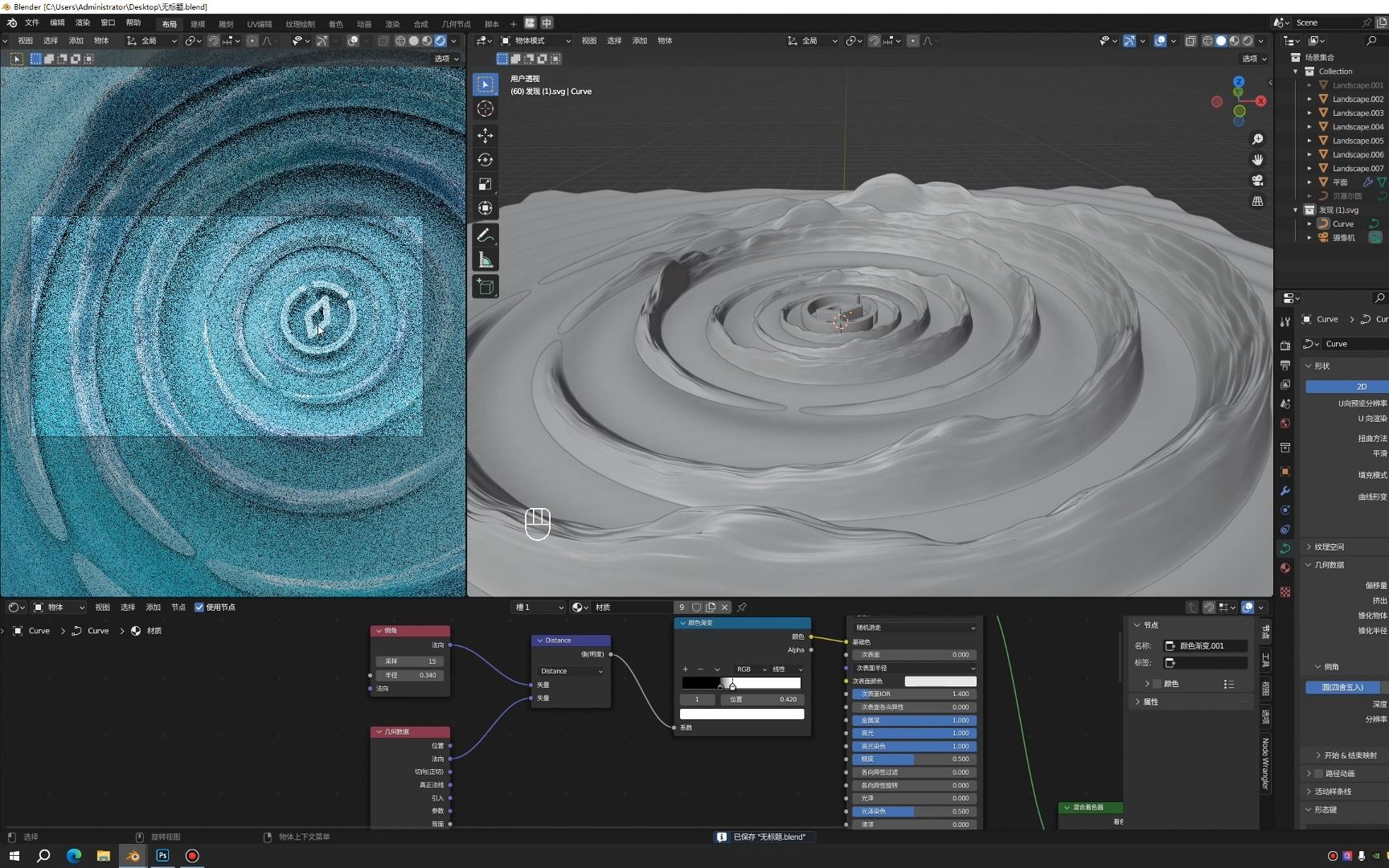The image size is (1389, 868).
Task: Open the Object Mode dropdown
Action: (x=536, y=41)
